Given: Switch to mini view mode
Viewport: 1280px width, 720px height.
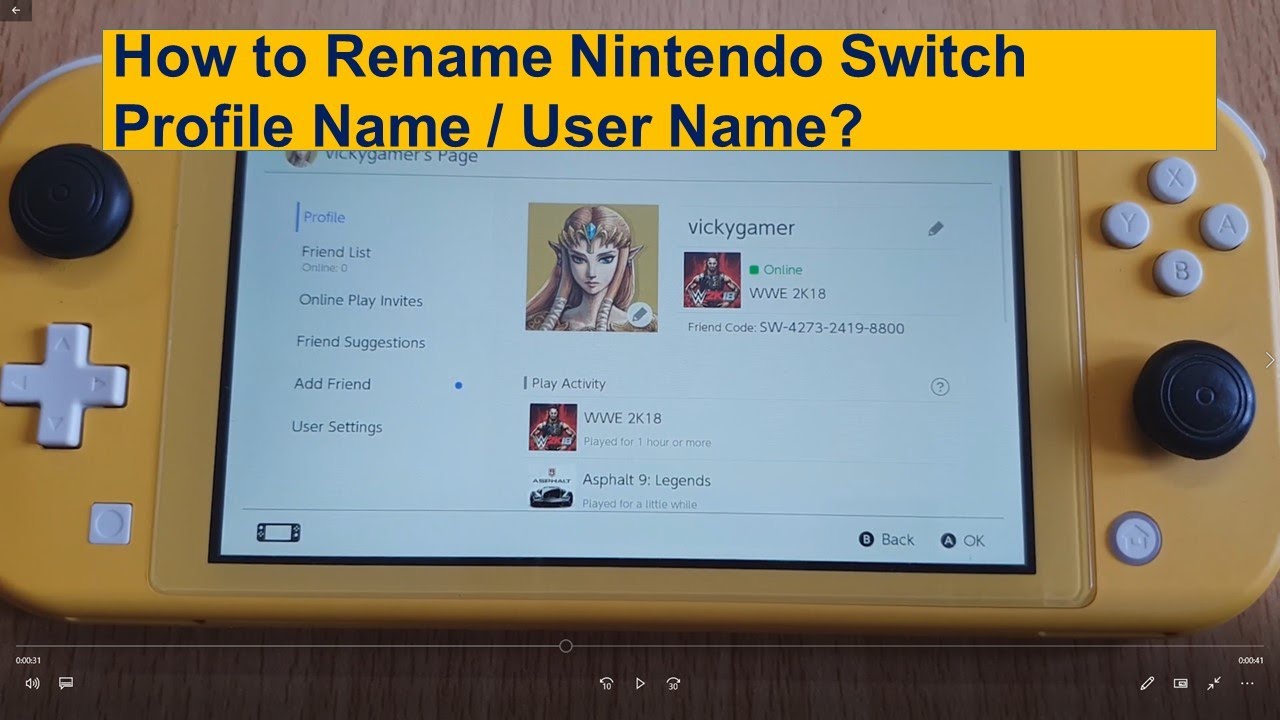Looking at the screenshot, I should pos(1181,684).
